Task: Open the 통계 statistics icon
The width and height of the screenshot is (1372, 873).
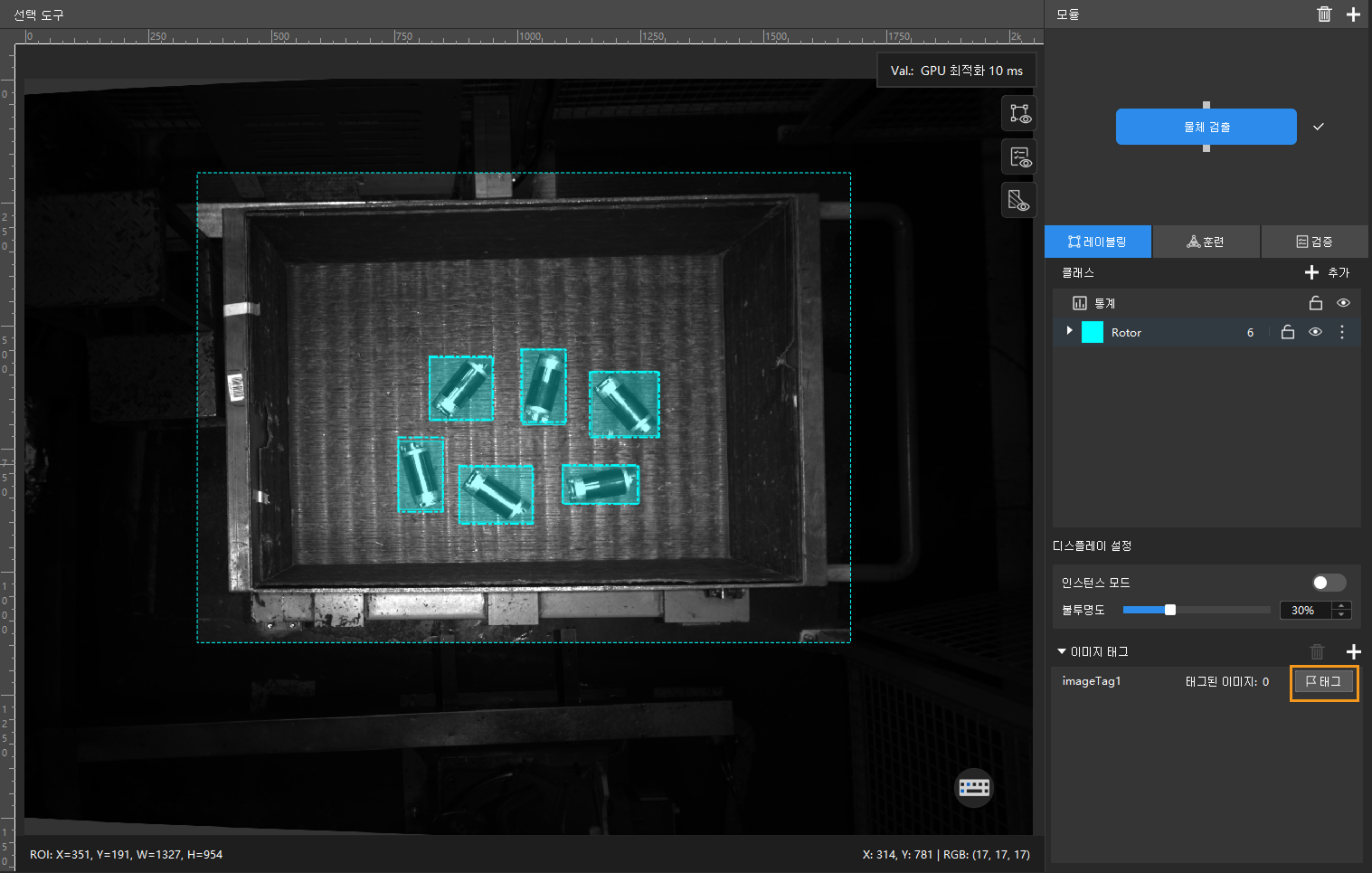Action: (1079, 303)
